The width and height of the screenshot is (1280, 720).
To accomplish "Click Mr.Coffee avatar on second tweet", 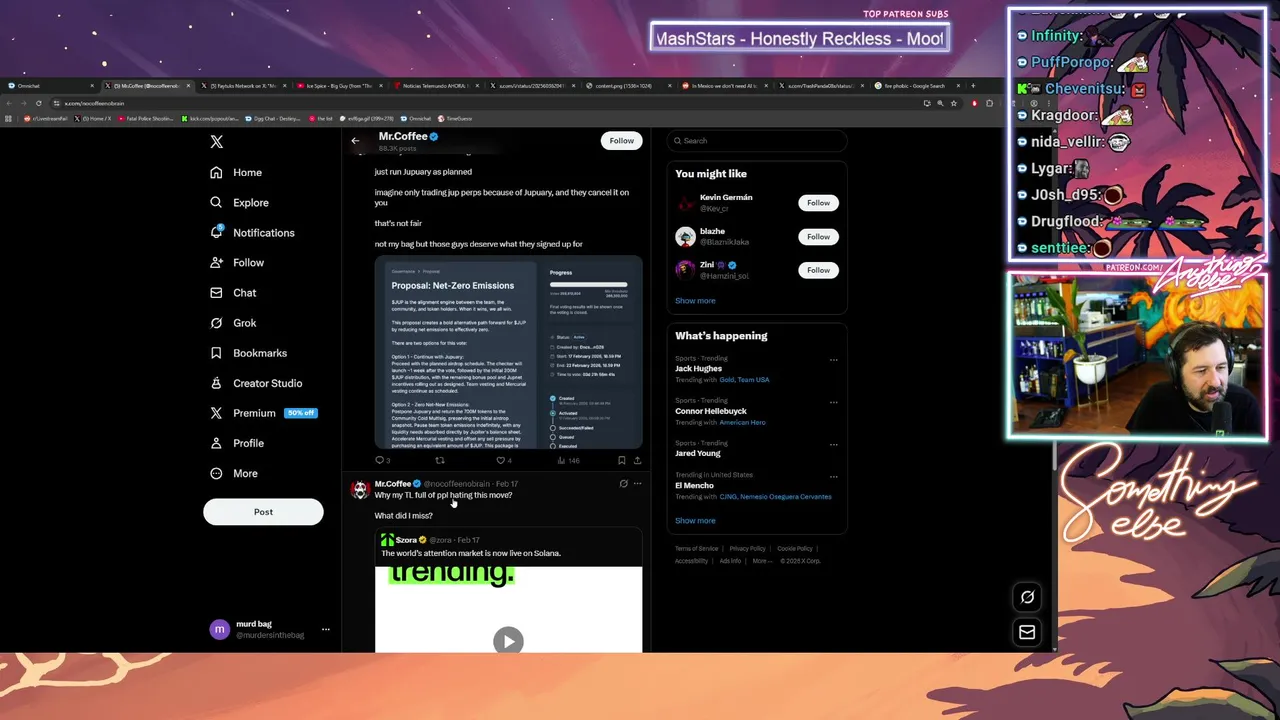I will (x=359, y=489).
